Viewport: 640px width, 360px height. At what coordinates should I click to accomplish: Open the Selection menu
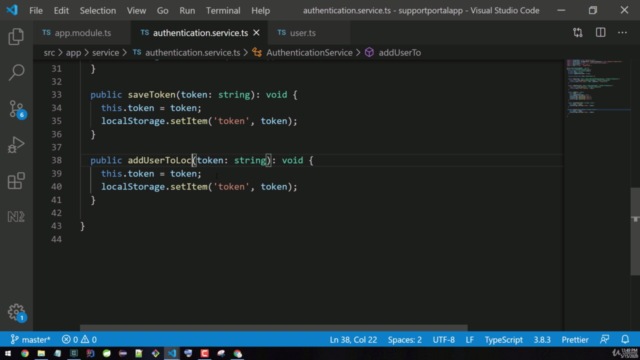[98, 11]
